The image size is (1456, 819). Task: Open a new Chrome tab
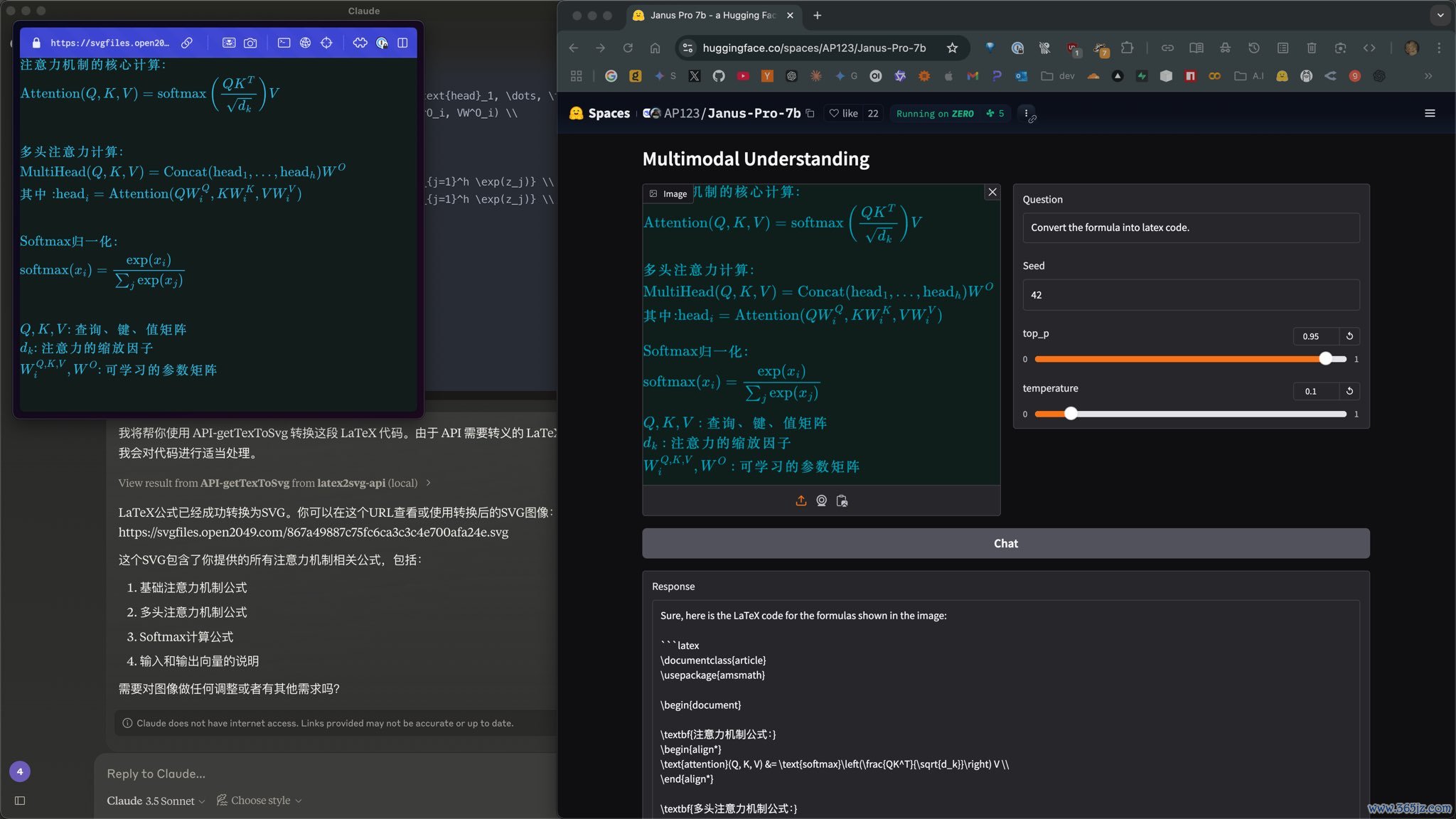(818, 15)
